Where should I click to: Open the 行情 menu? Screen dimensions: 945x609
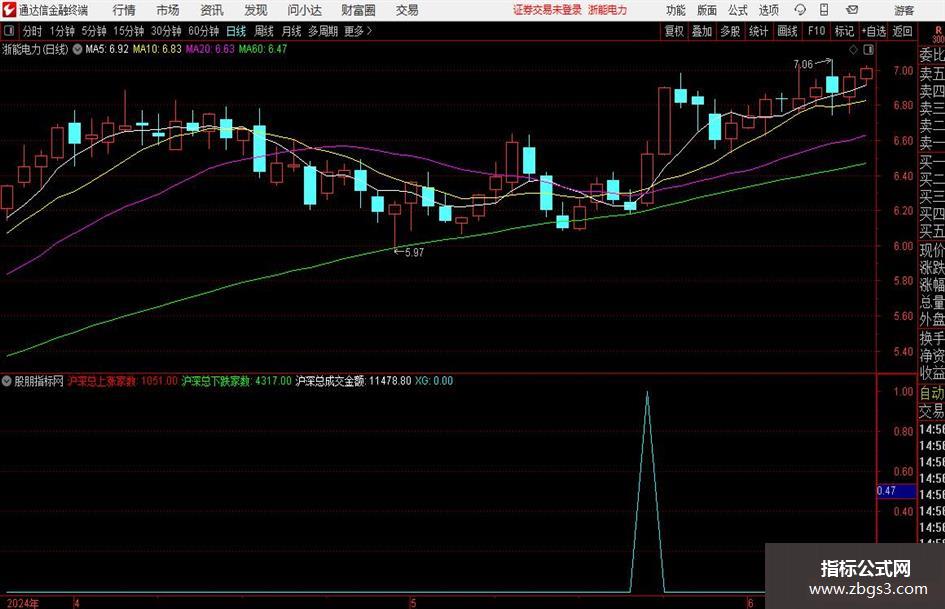click(x=124, y=10)
